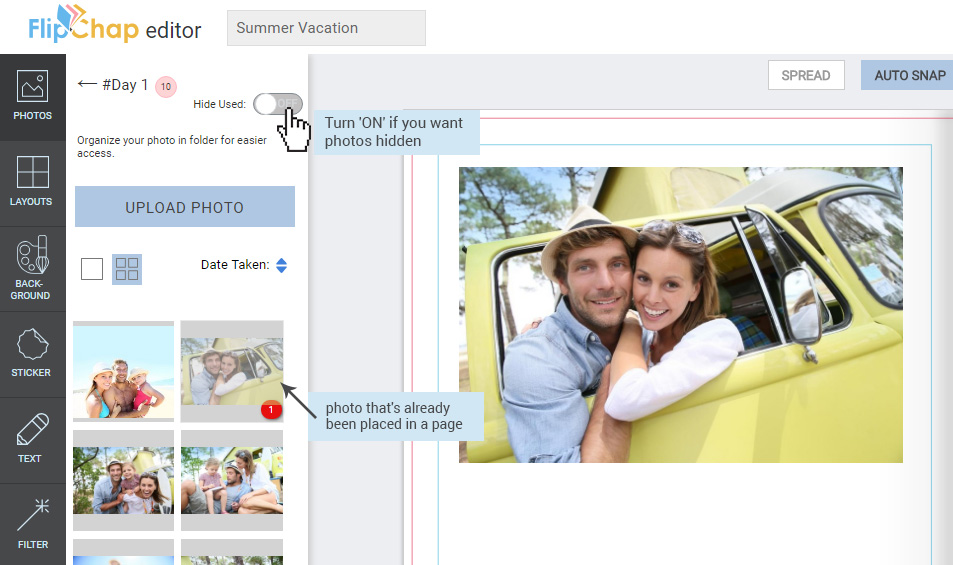
Task: Open the Text tool panel
Action: [x=33, y=440]
